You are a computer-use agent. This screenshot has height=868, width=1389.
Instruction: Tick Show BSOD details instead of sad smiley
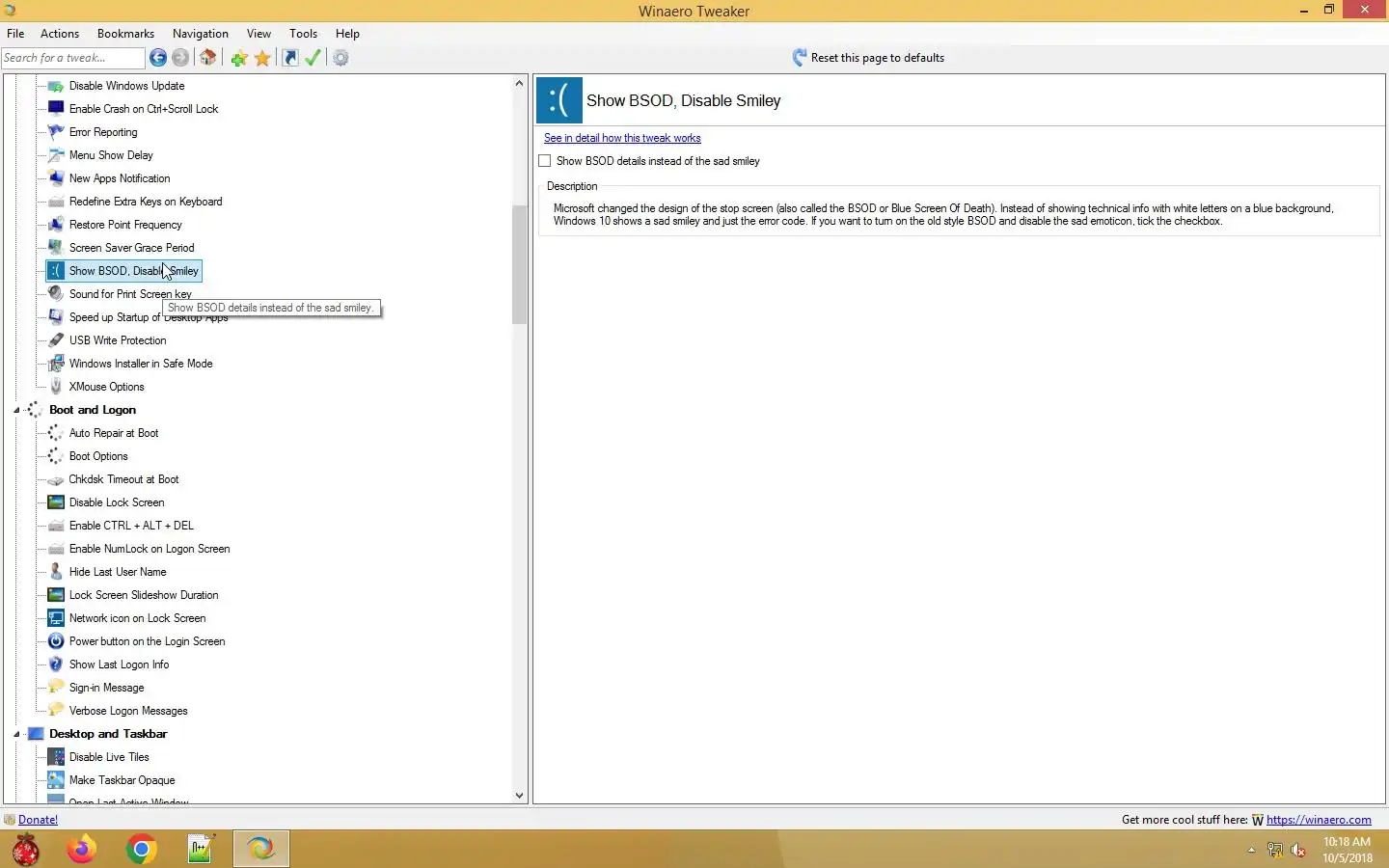545,161
